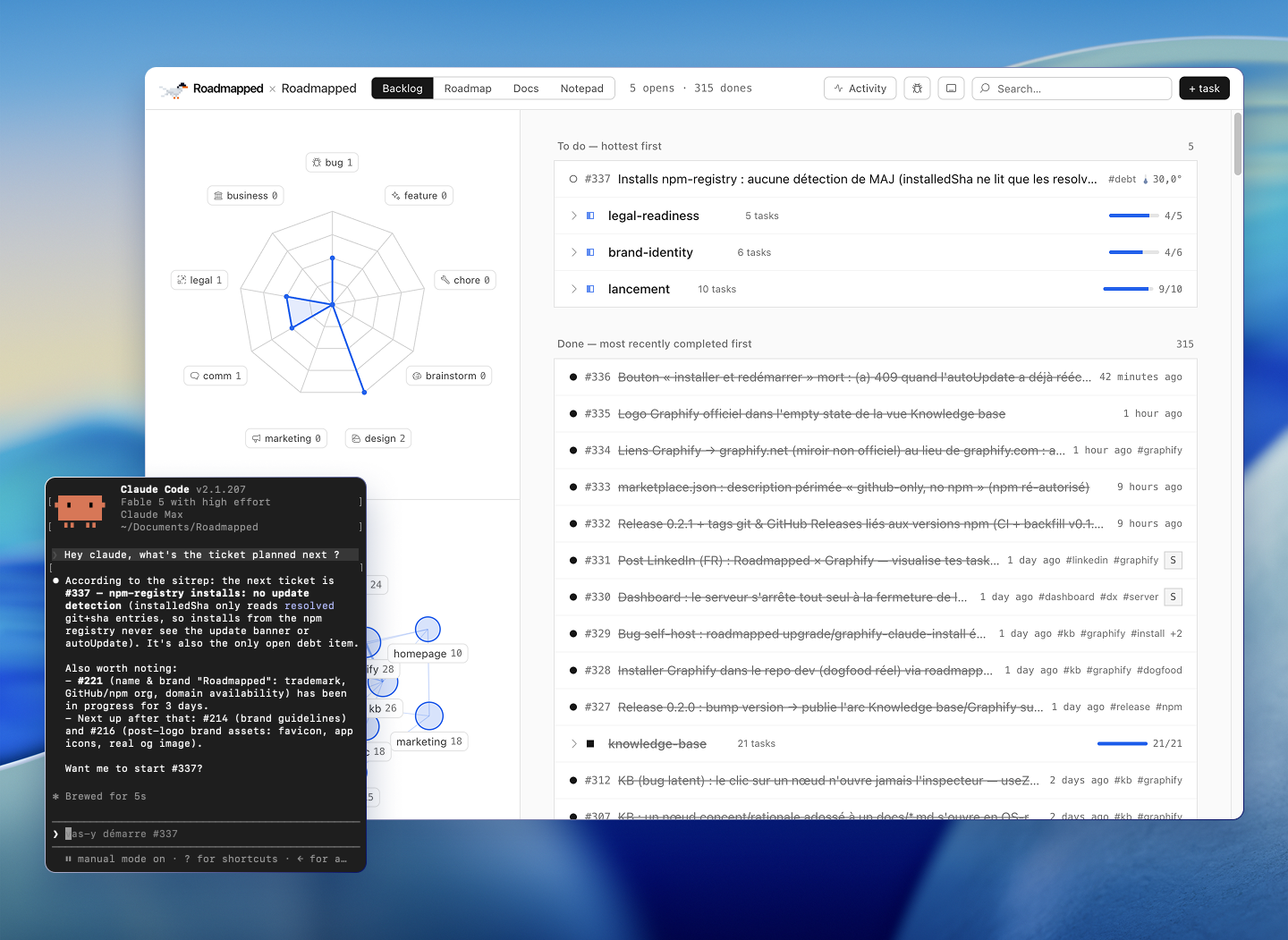The width and height of the screenshot is (1288, 940).
Task: Select the marketing 0 category chip
Action: pyautogui.click(x=286, y=438)
